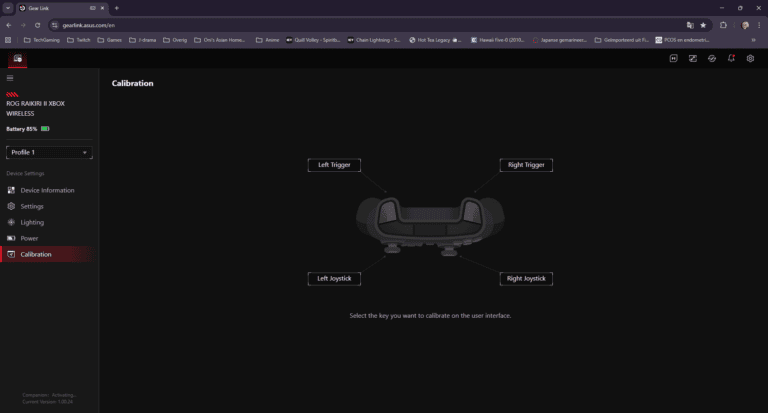The image size is (768, 413).
Task: Click the sync/update icon in top-right bar
Action: 712,58
